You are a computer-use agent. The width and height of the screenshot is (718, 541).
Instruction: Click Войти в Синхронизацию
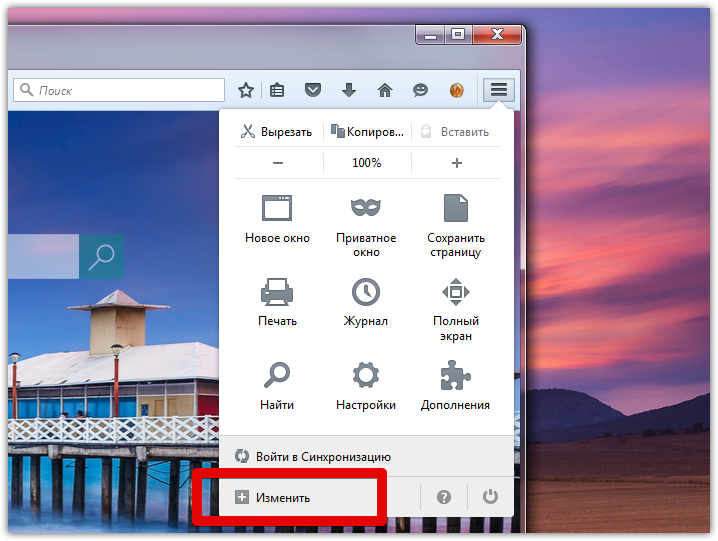pyautogui.click(x=313, y=457)
